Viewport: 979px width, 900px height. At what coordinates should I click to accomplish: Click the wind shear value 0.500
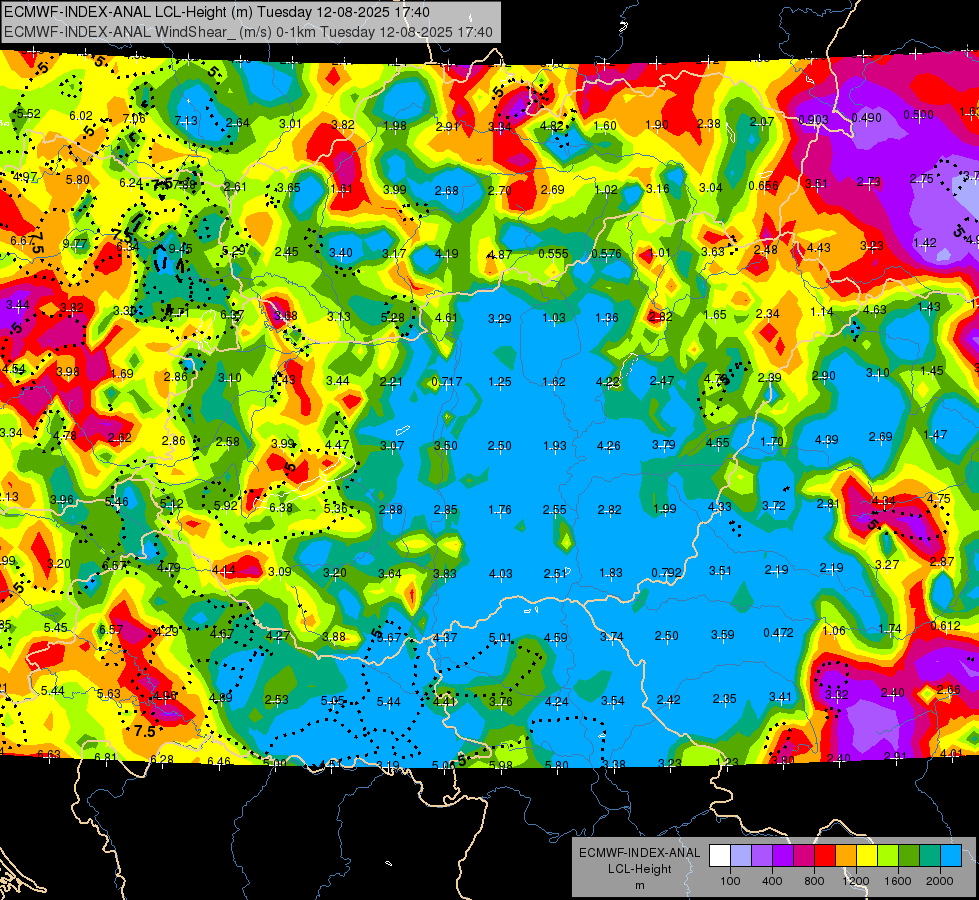tap(918, 115)
